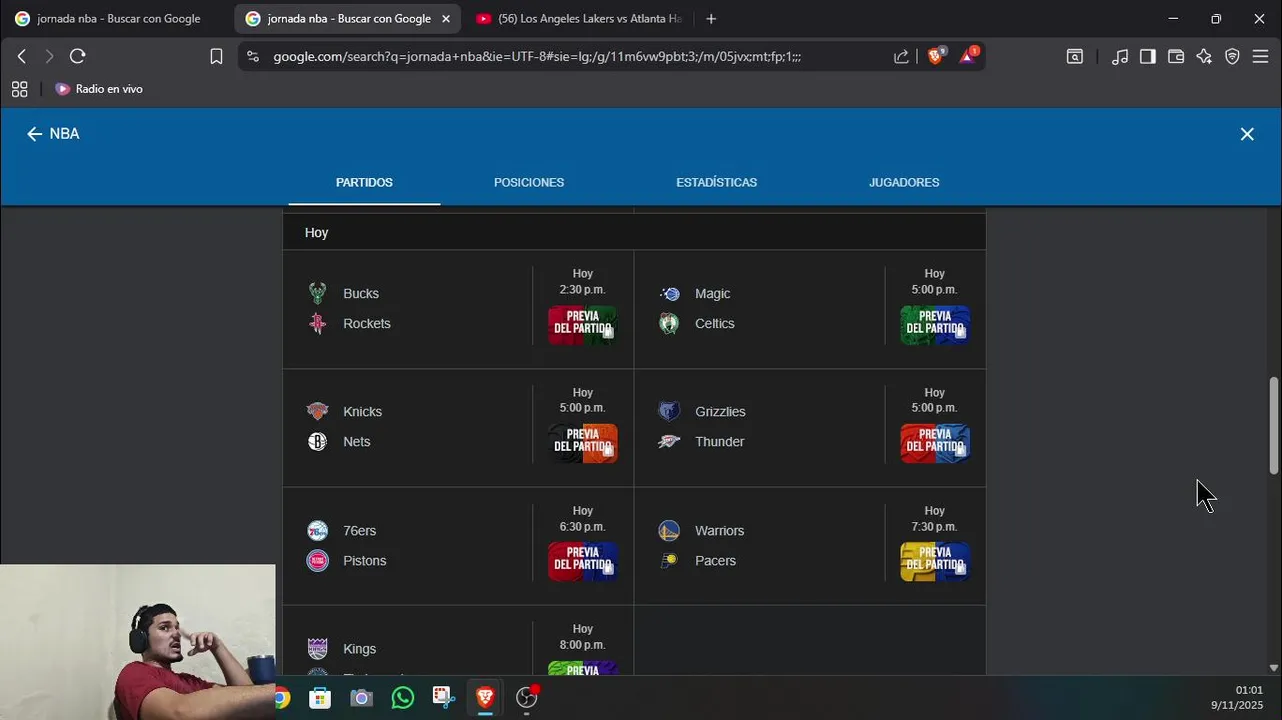Click the Celtics team logo
This screenshot has width=1282, height=720.
[x=670, y=323]
